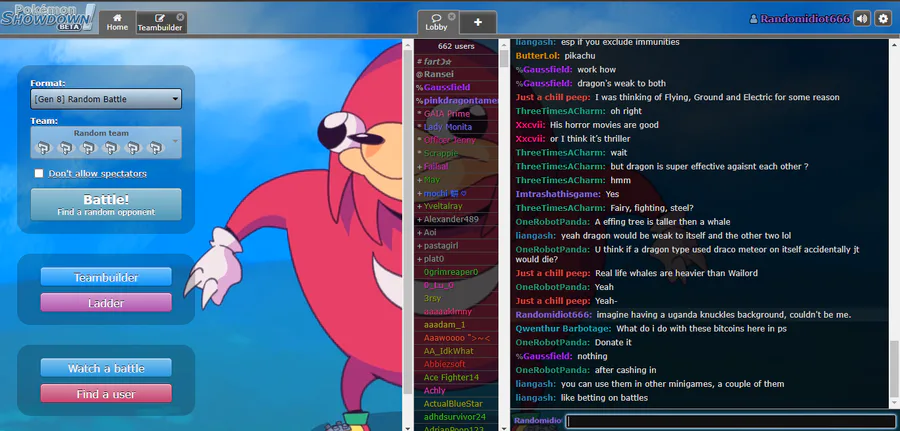
Task: Close the Lobby chat tab
Action: (451, 17)
